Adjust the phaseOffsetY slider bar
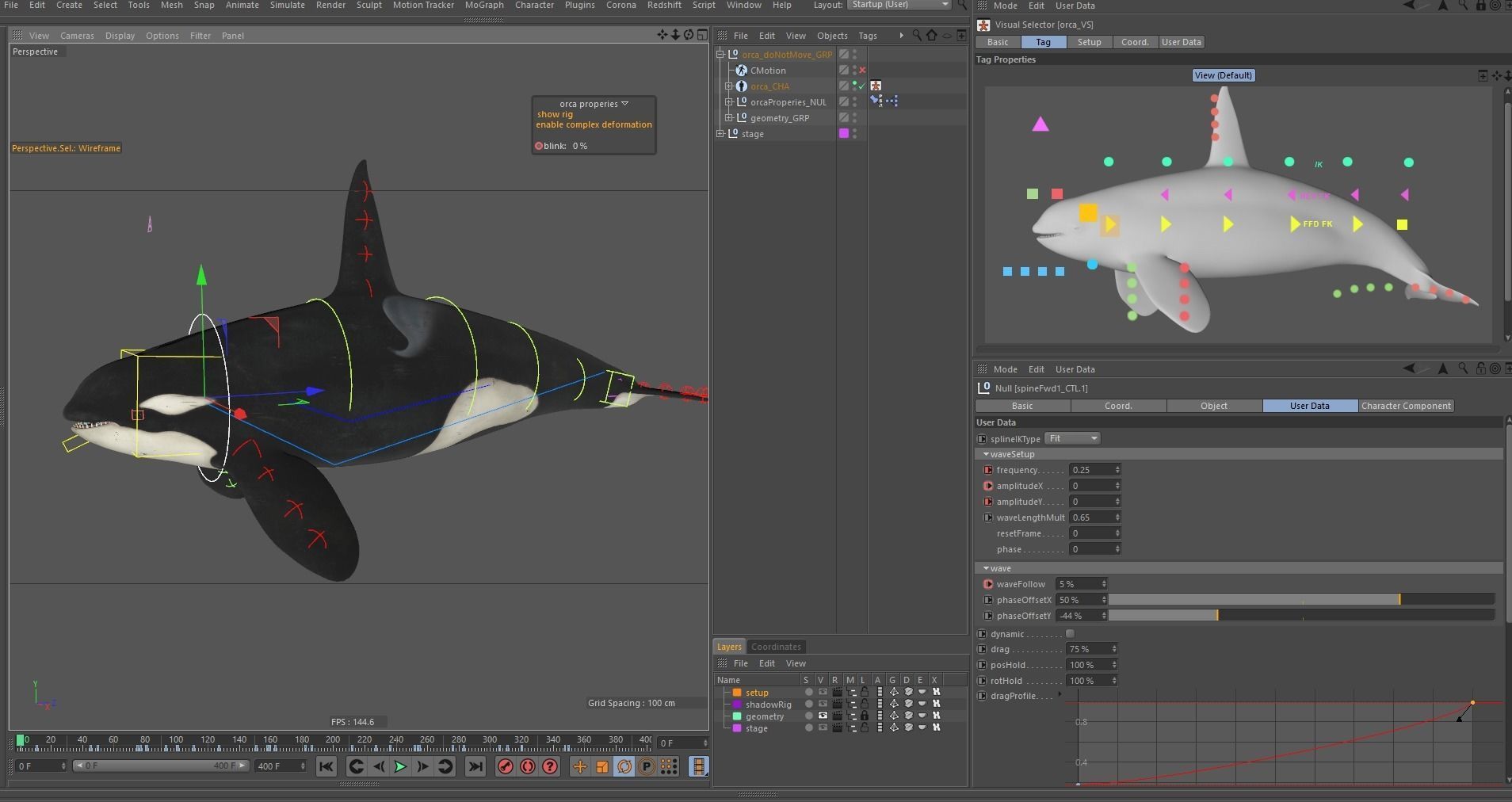 tap(1302, 616)
